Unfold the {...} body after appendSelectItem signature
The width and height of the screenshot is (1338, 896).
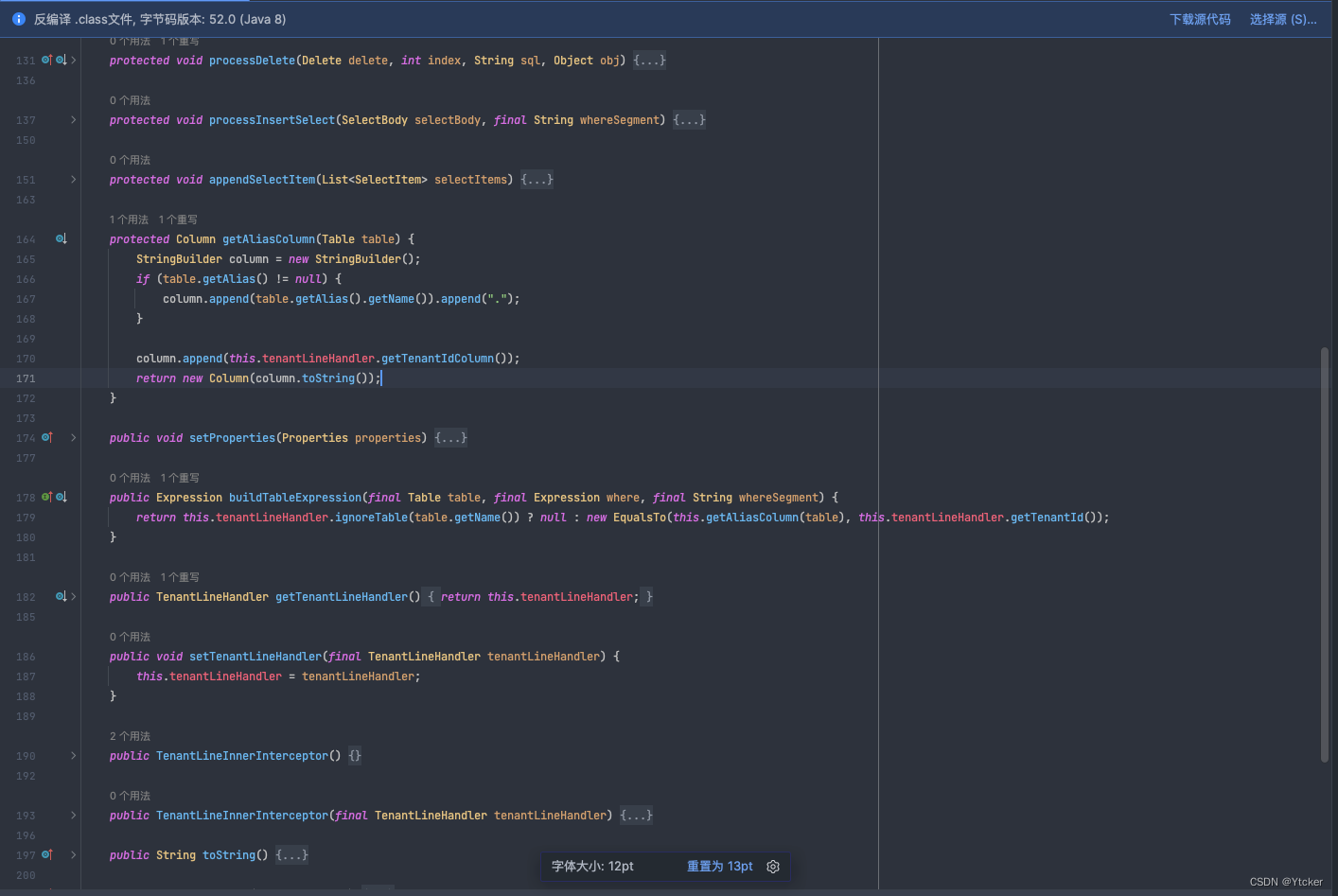(x=537, y=179)
